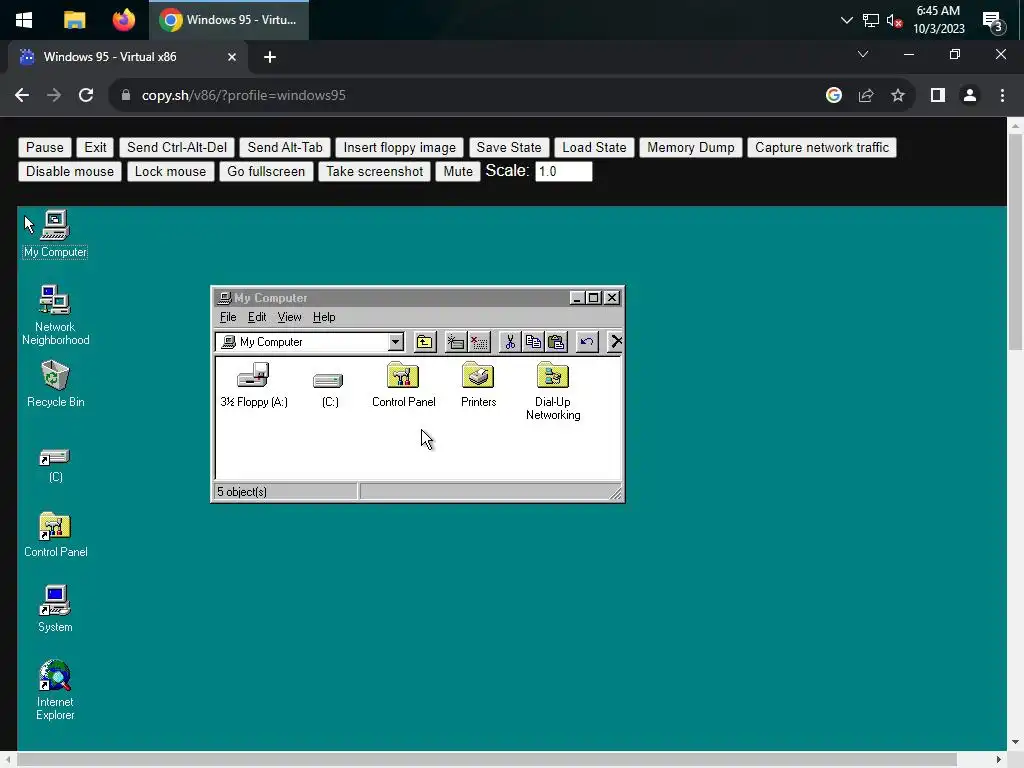Click the Save State button

[509, 148]
